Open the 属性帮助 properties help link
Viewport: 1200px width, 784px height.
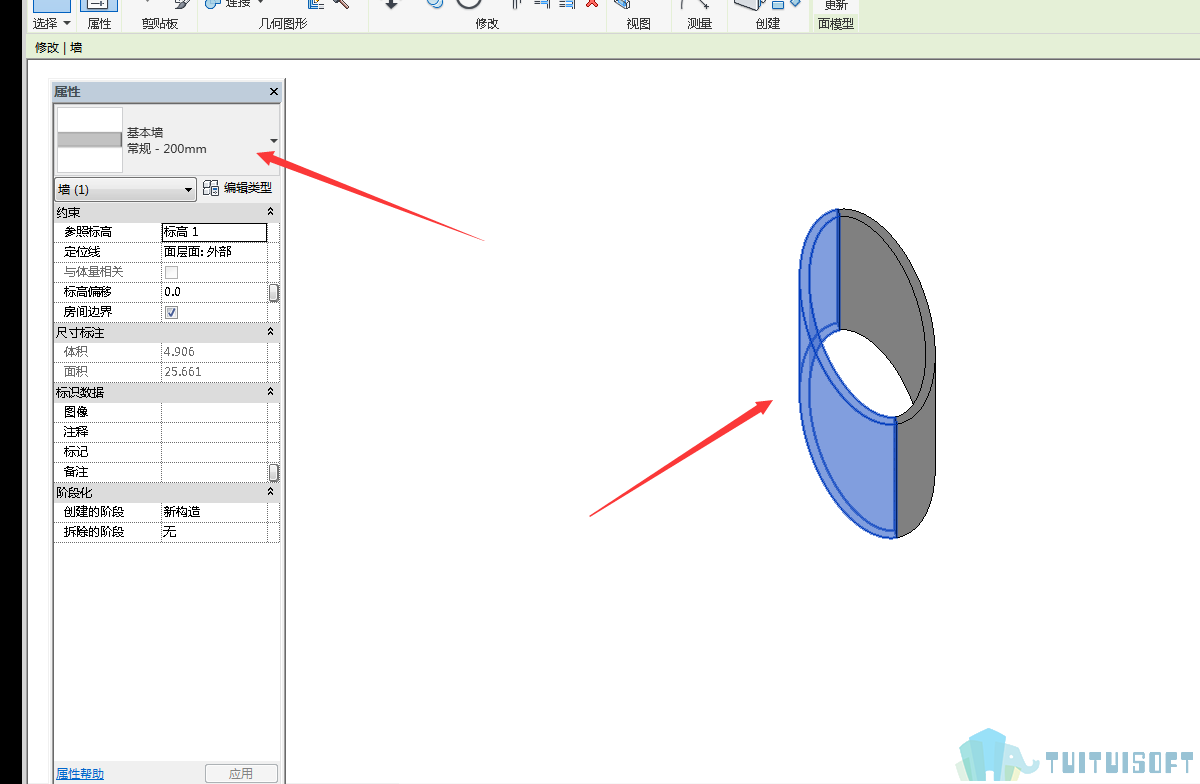(80, 774)
